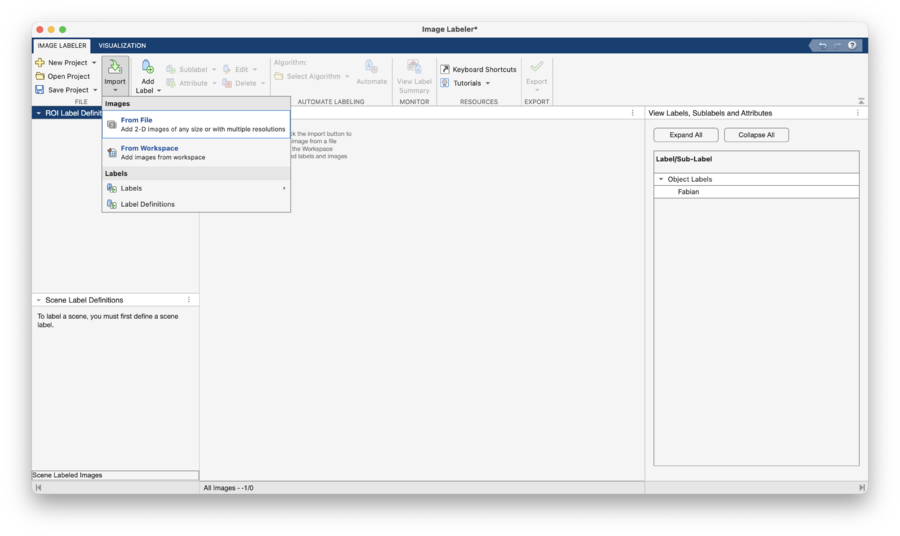
Task: Collapse the toolstrip with the up-arrow icon
Action: (x=861, y=101)
